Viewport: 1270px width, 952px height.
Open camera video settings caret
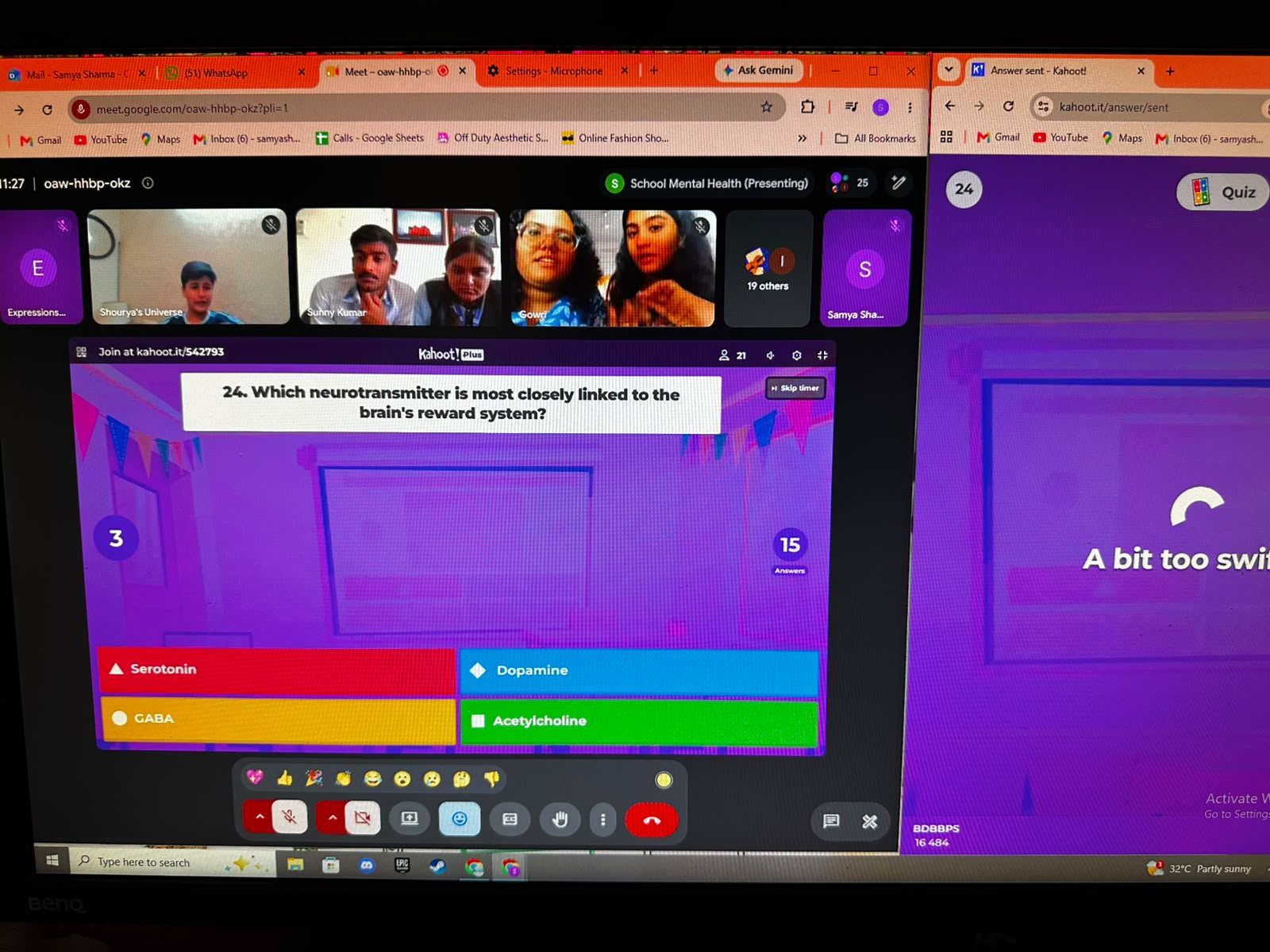pos(332,817)
